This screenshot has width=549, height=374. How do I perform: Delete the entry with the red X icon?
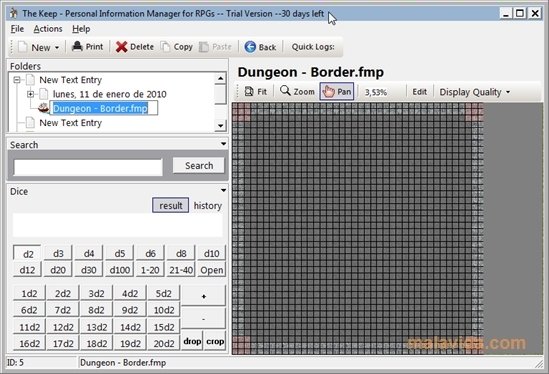[x=121, y=47]
